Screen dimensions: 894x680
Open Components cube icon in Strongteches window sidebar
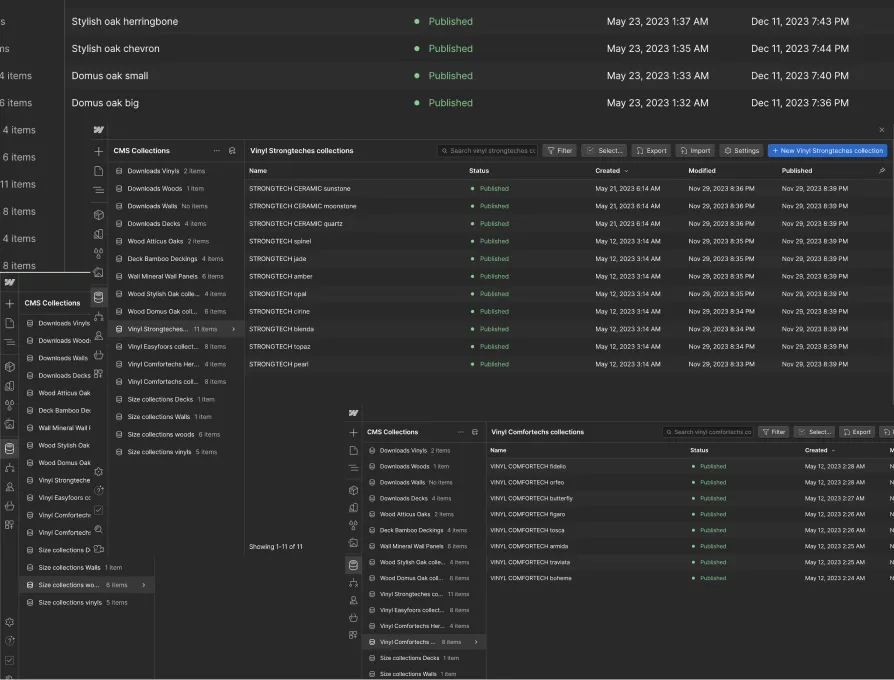99,215
